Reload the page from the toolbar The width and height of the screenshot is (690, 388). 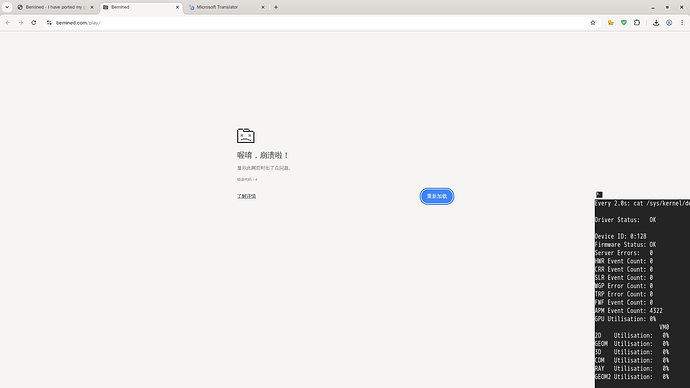tap(33, 22)
